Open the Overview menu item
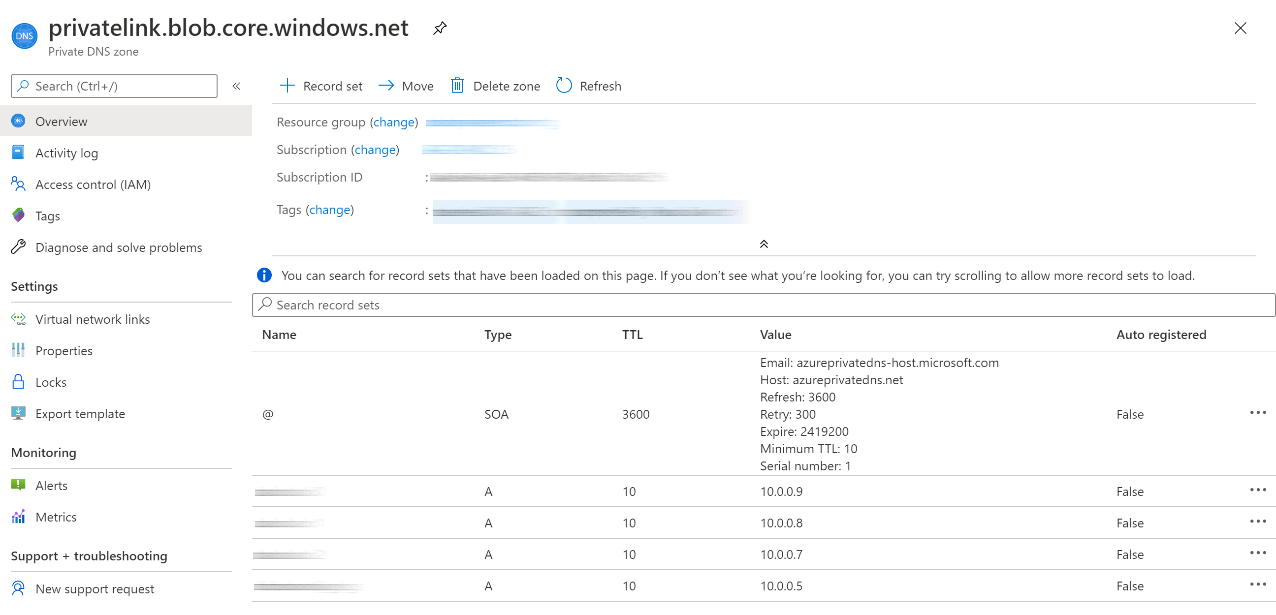The height and width of the screenshot is (615, 1276). (x=126, y=121)
